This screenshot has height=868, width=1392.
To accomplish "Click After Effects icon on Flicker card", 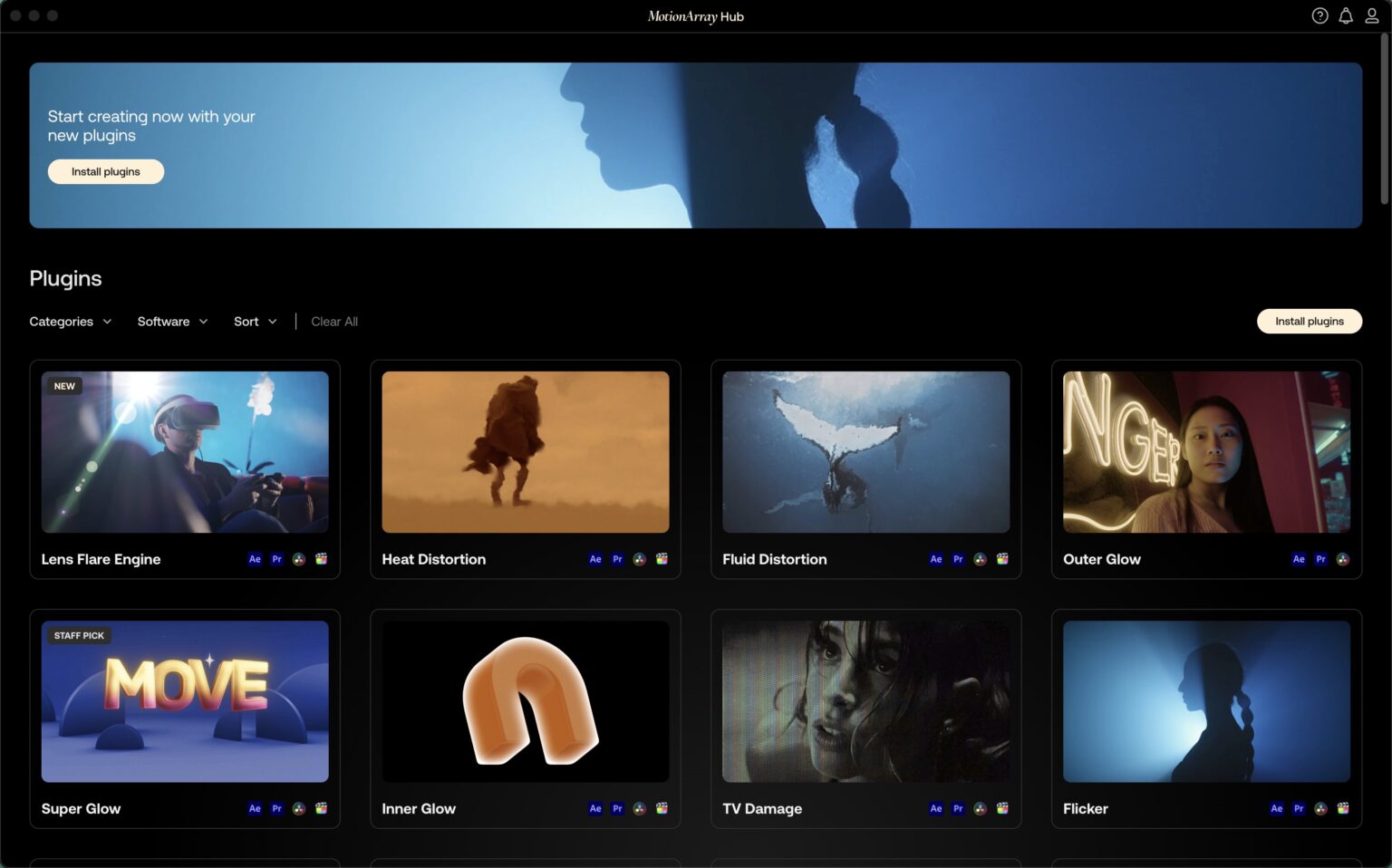I will click(x=1276, y=808).
